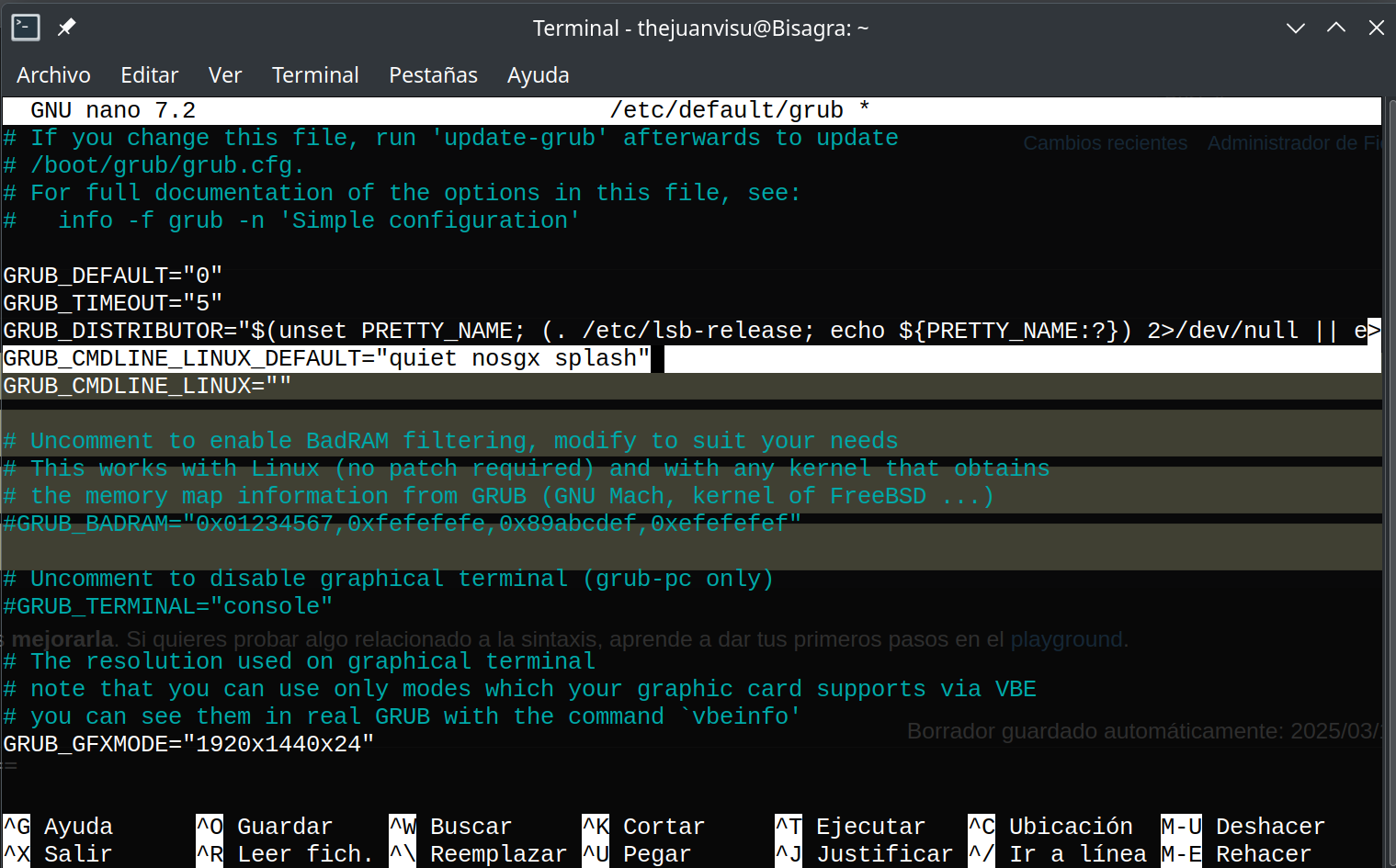The height and width of the screenshot is (868, 1396).
Task: Open the Pestañas menu
Action: point(433,75)
